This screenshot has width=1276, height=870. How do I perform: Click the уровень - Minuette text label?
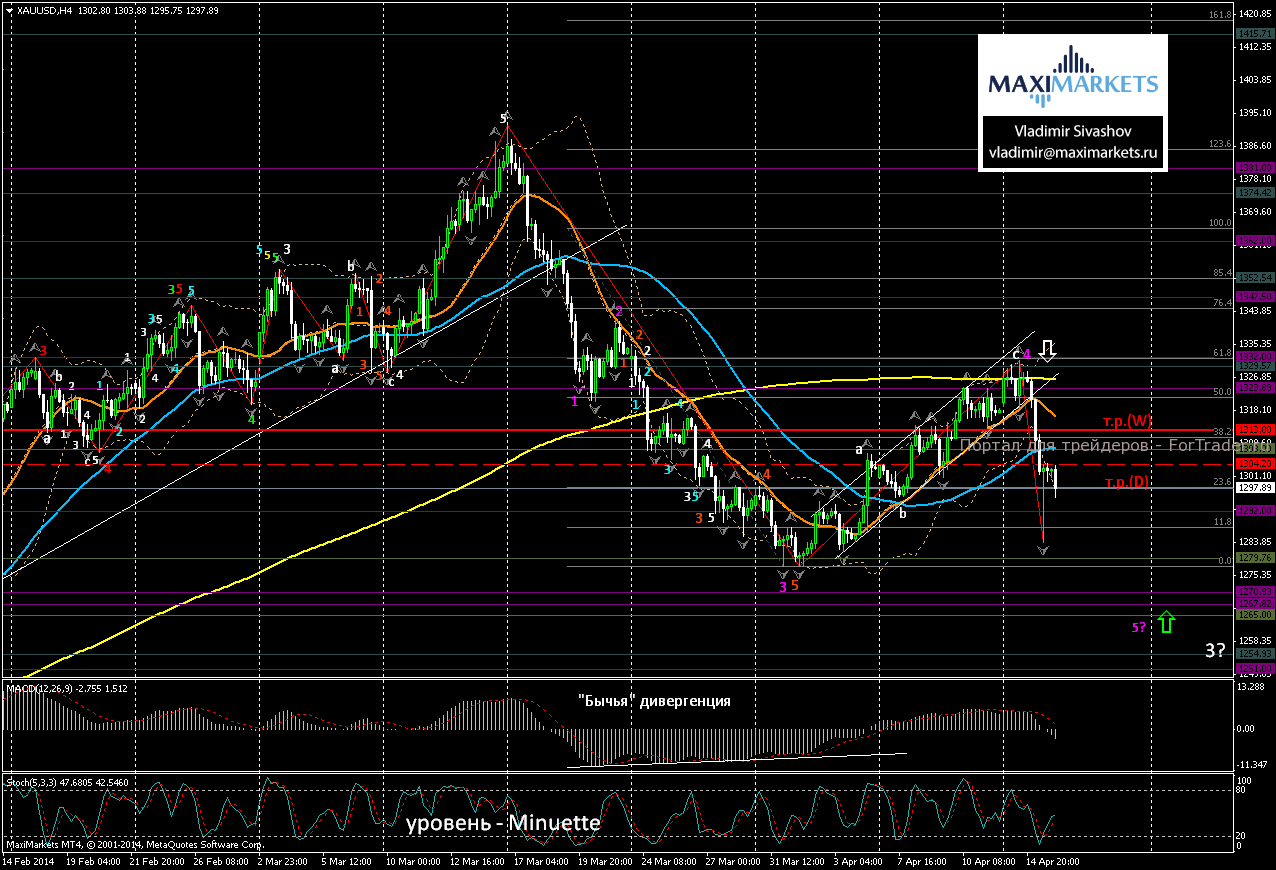tap(503, 823)
